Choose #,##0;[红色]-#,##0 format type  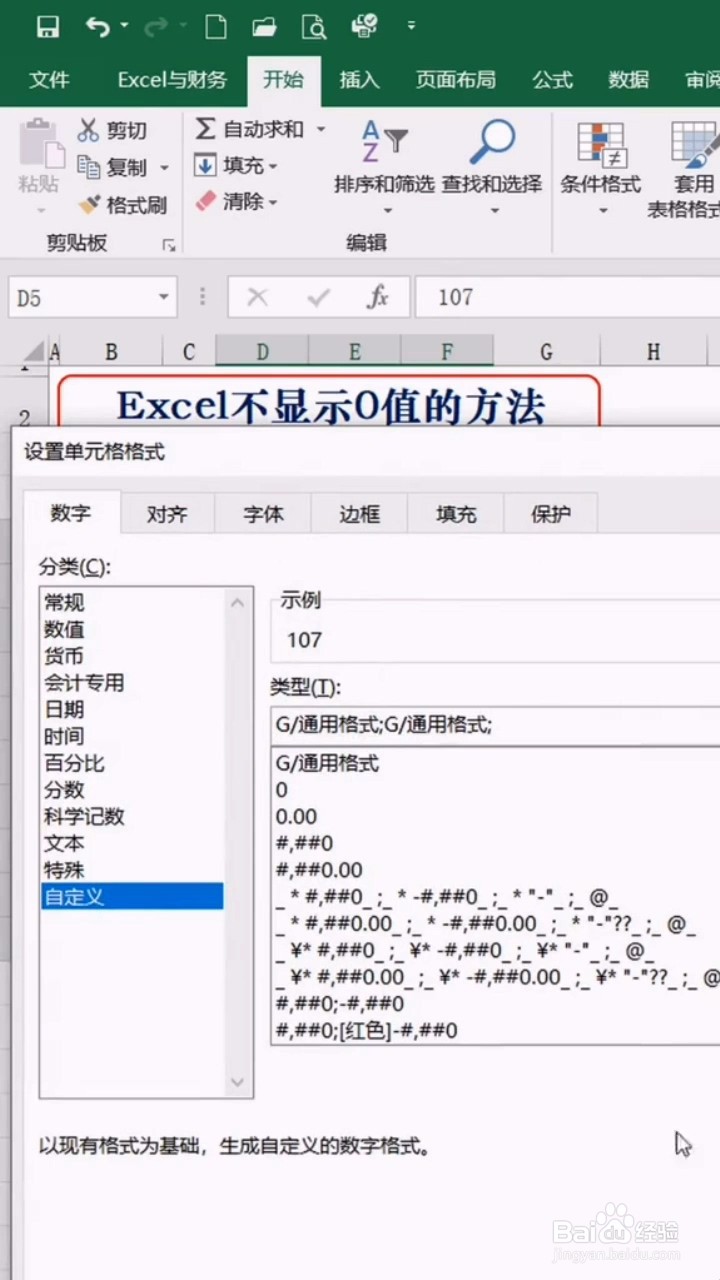click(366, 1030)
